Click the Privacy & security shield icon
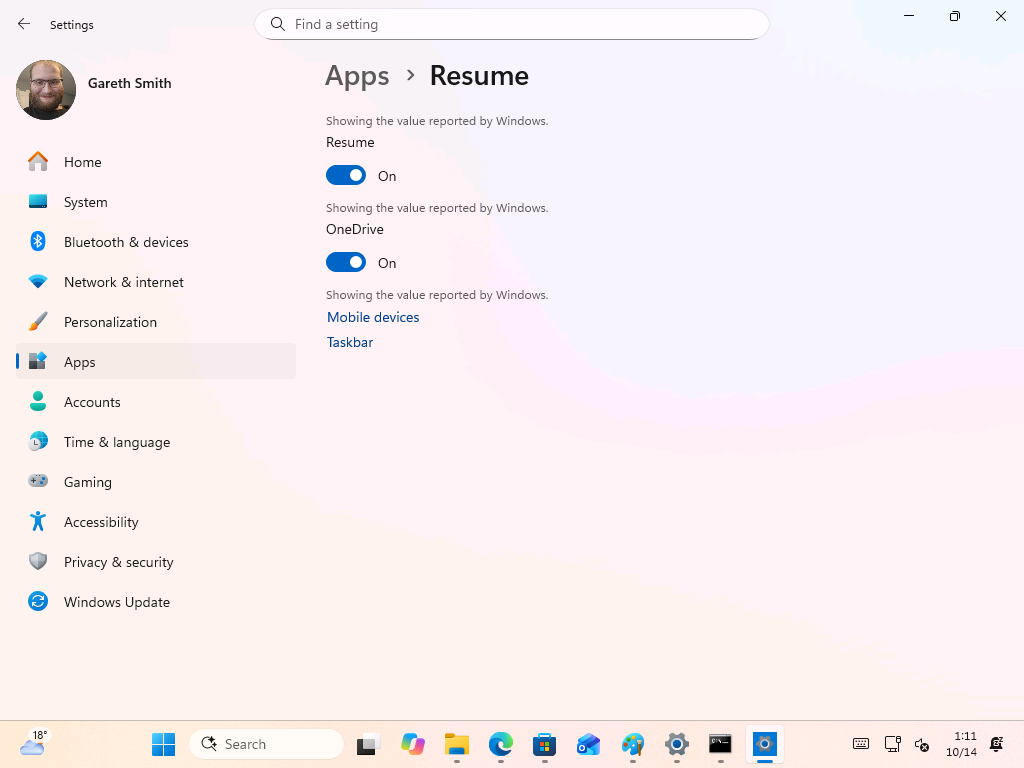 pyautogui.click(x=38, y=561)
